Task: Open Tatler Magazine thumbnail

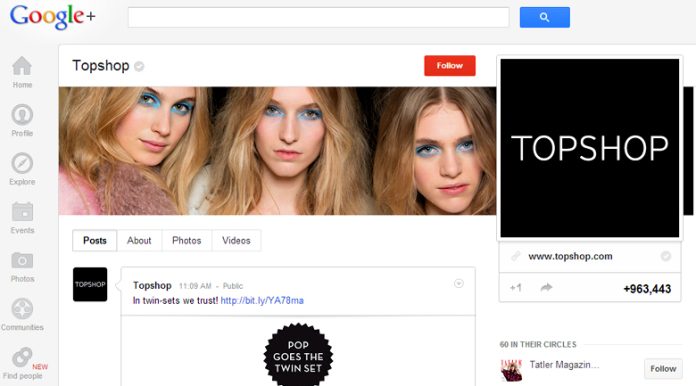Action: [x=511, y=370]
